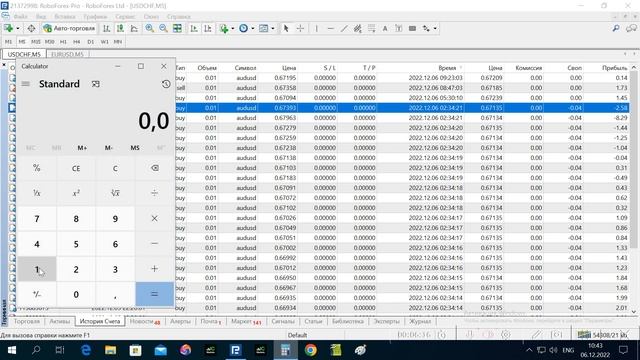Open the indicators list dropdown arrow

[233, 29]
